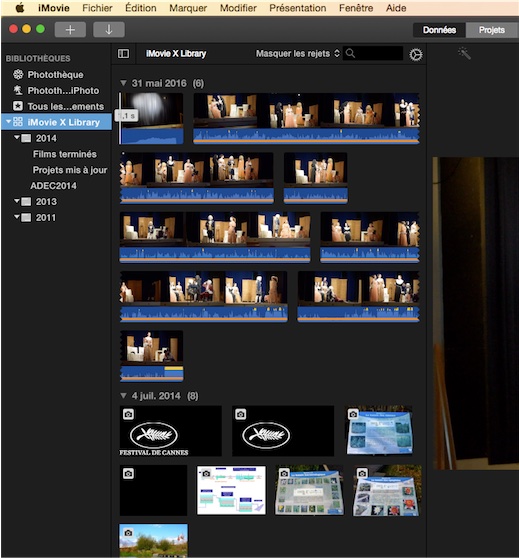Click camera badge on Festival de Cannes photo
Image resolution: width=519 pixels, height=558 pixels.
tap(129, 414)
